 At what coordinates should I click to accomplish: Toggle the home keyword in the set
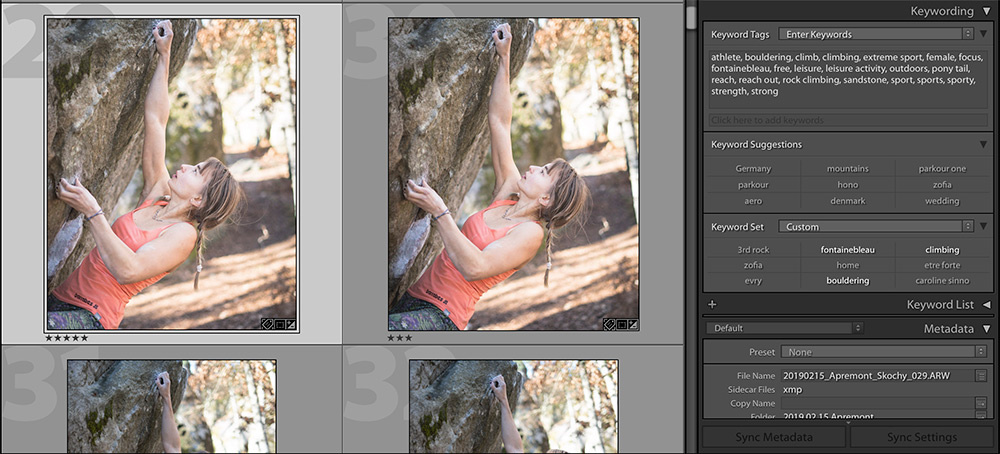[848, 265]
